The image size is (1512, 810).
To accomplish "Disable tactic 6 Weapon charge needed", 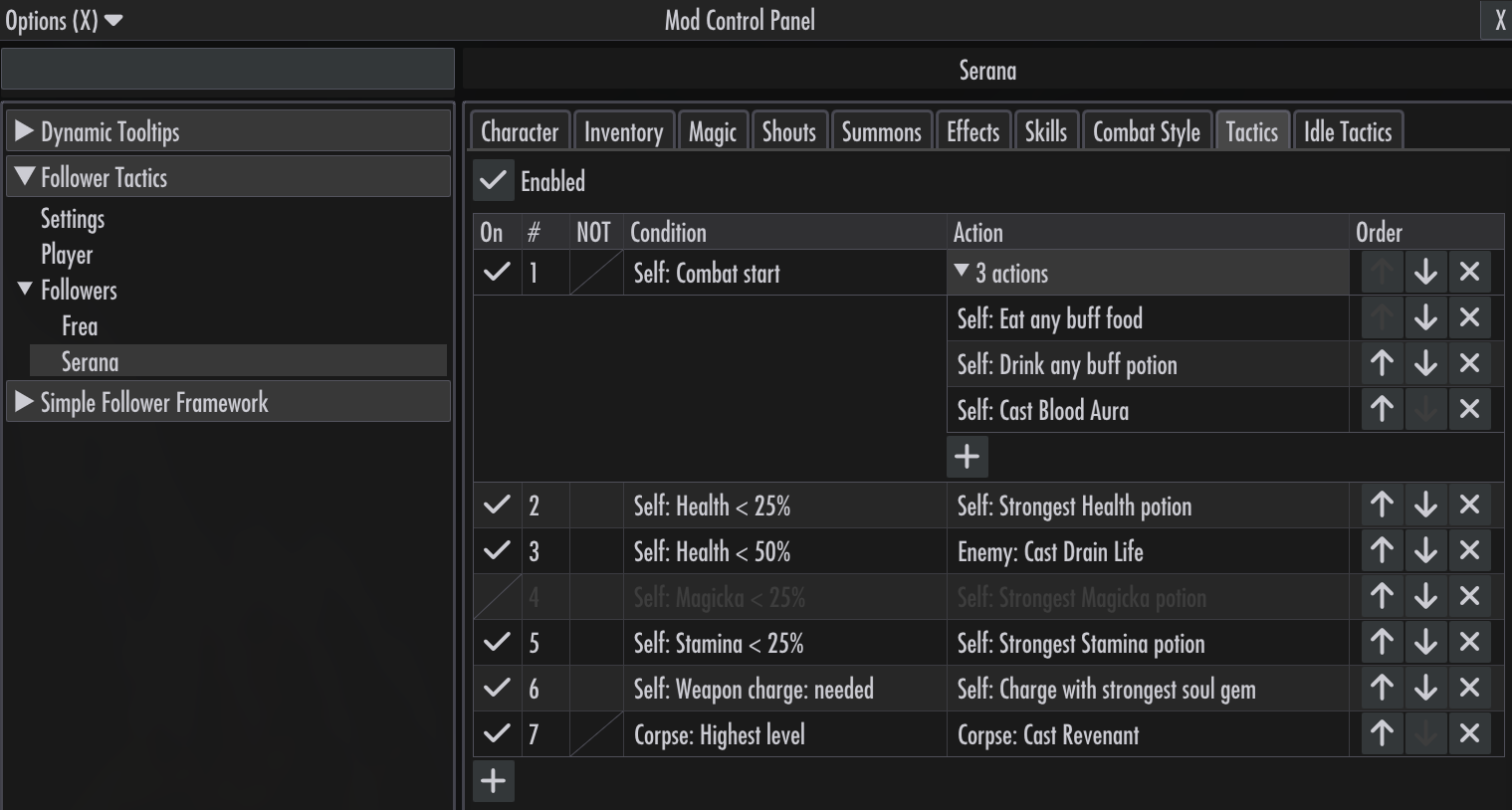I will pos(497,688).
